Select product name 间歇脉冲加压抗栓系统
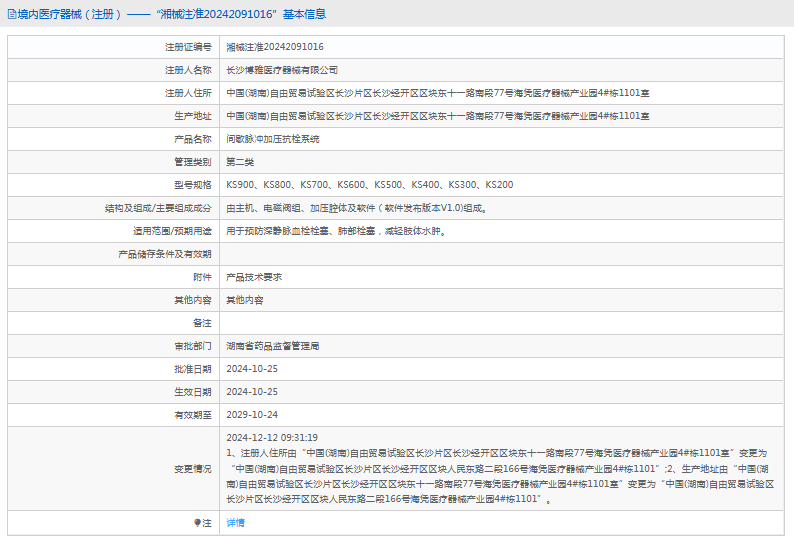 click(273, 139)
